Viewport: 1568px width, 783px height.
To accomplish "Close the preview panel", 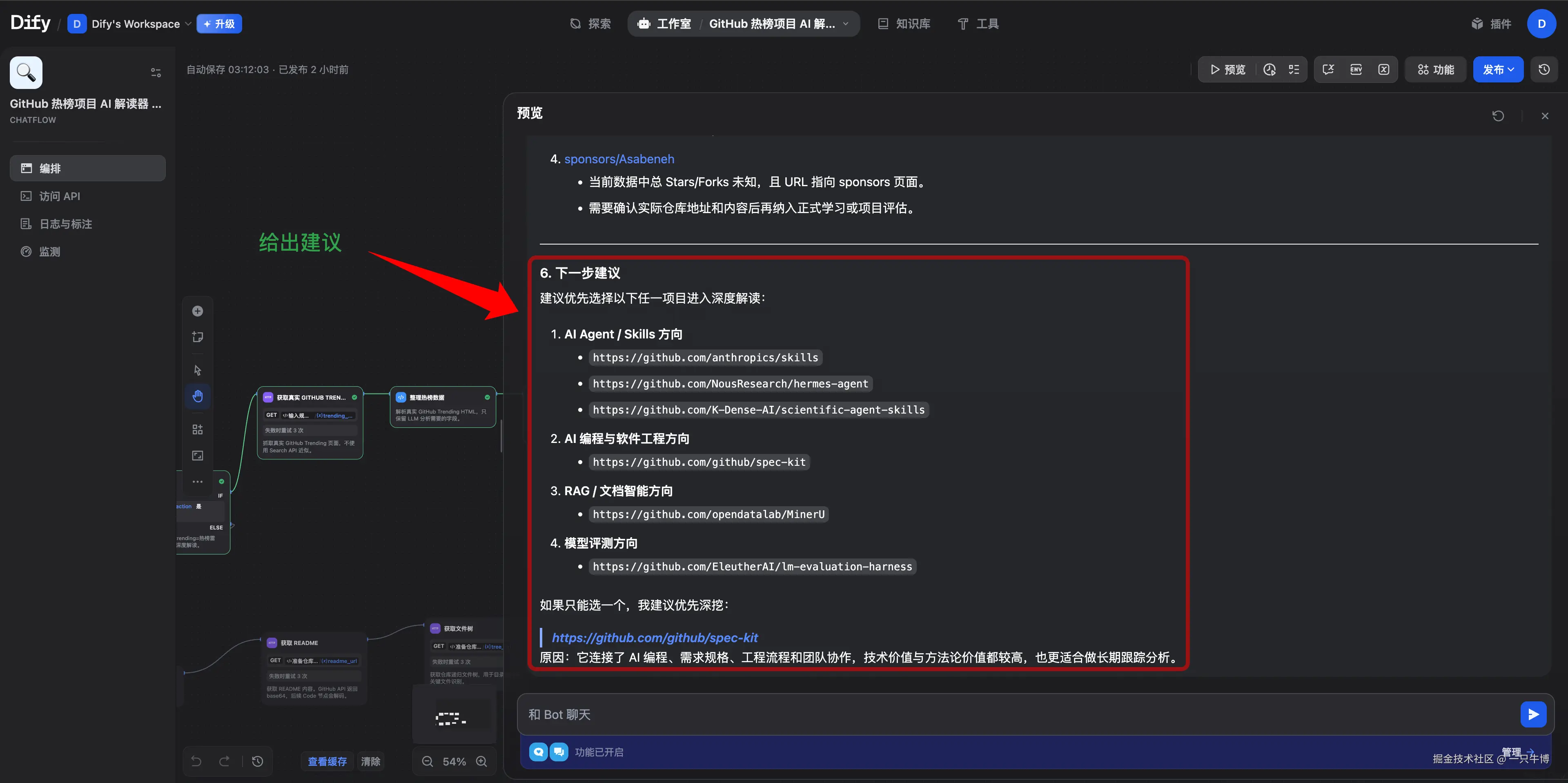I will point(1545,116).
